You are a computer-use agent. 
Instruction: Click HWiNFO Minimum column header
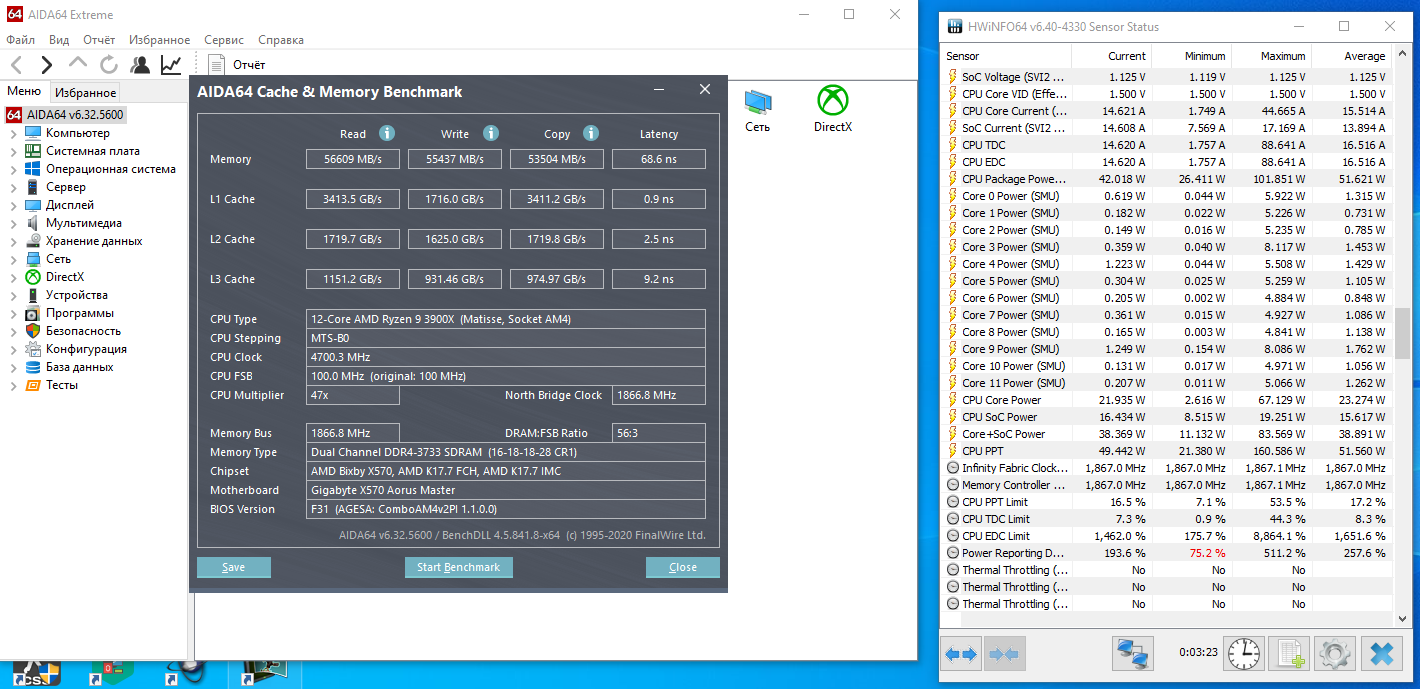1191,56
